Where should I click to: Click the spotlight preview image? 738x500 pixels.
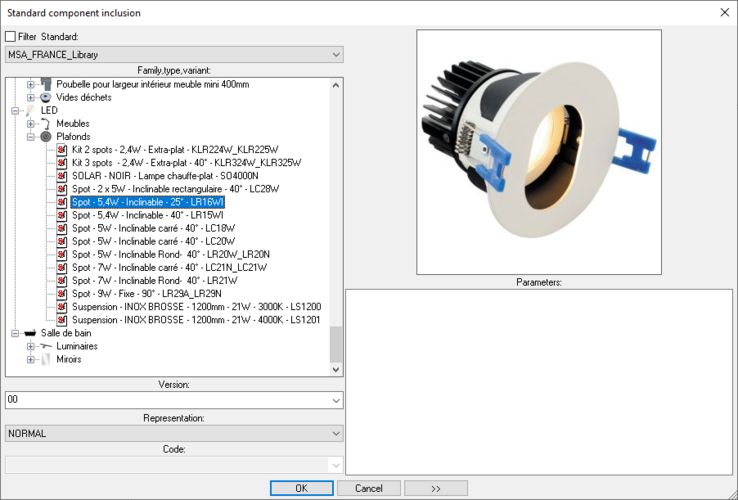click(539, 152)
